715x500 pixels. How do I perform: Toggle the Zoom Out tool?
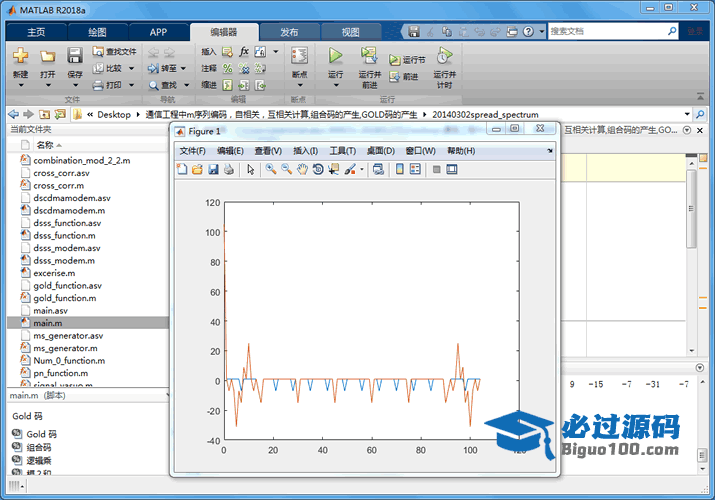click(286, 170)
